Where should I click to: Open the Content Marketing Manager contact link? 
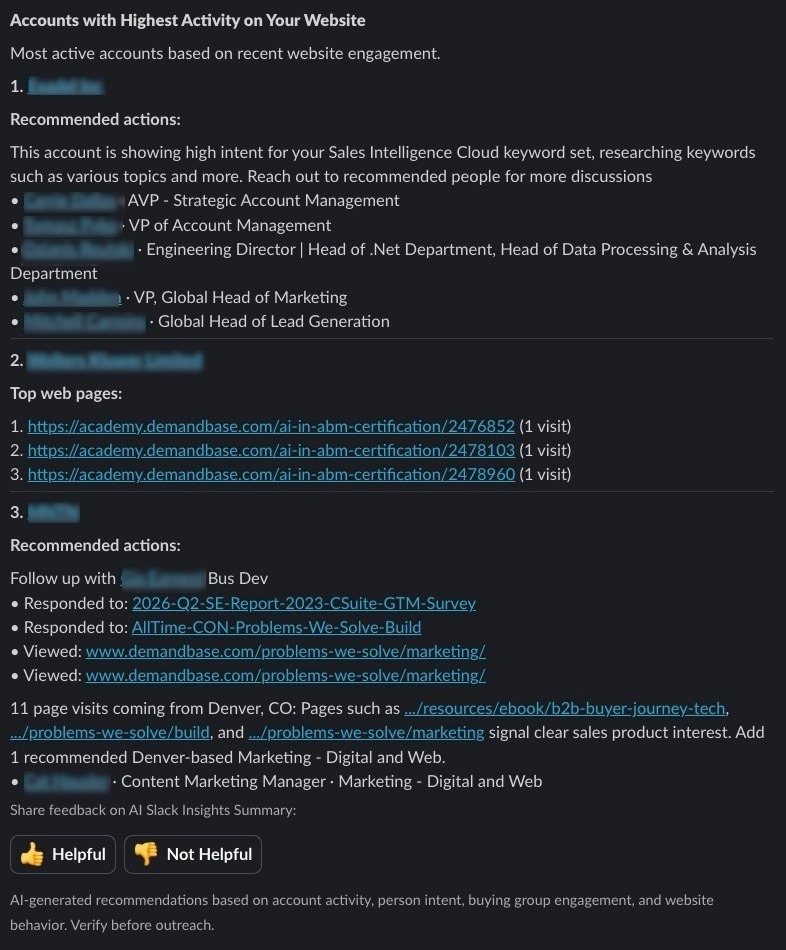click(x=67, y=782)
